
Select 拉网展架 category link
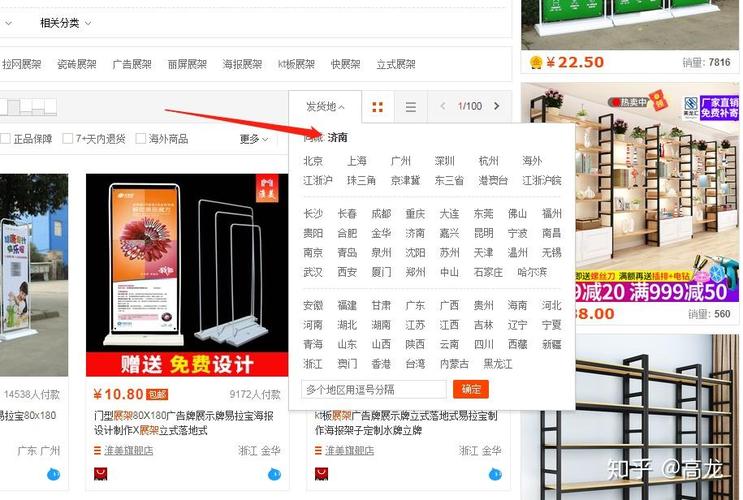pos(21,64)
